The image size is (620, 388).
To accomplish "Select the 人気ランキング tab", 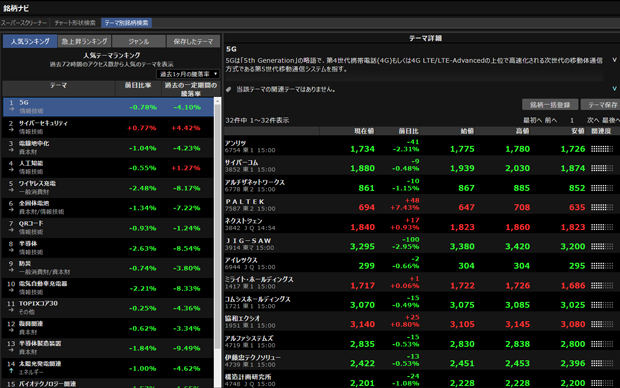I will click(30, 41).
